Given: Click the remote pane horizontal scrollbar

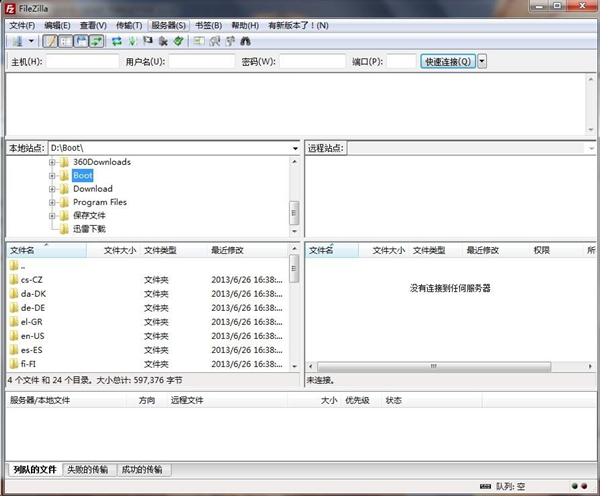Looking at the screenshot, I should (434, 366).
